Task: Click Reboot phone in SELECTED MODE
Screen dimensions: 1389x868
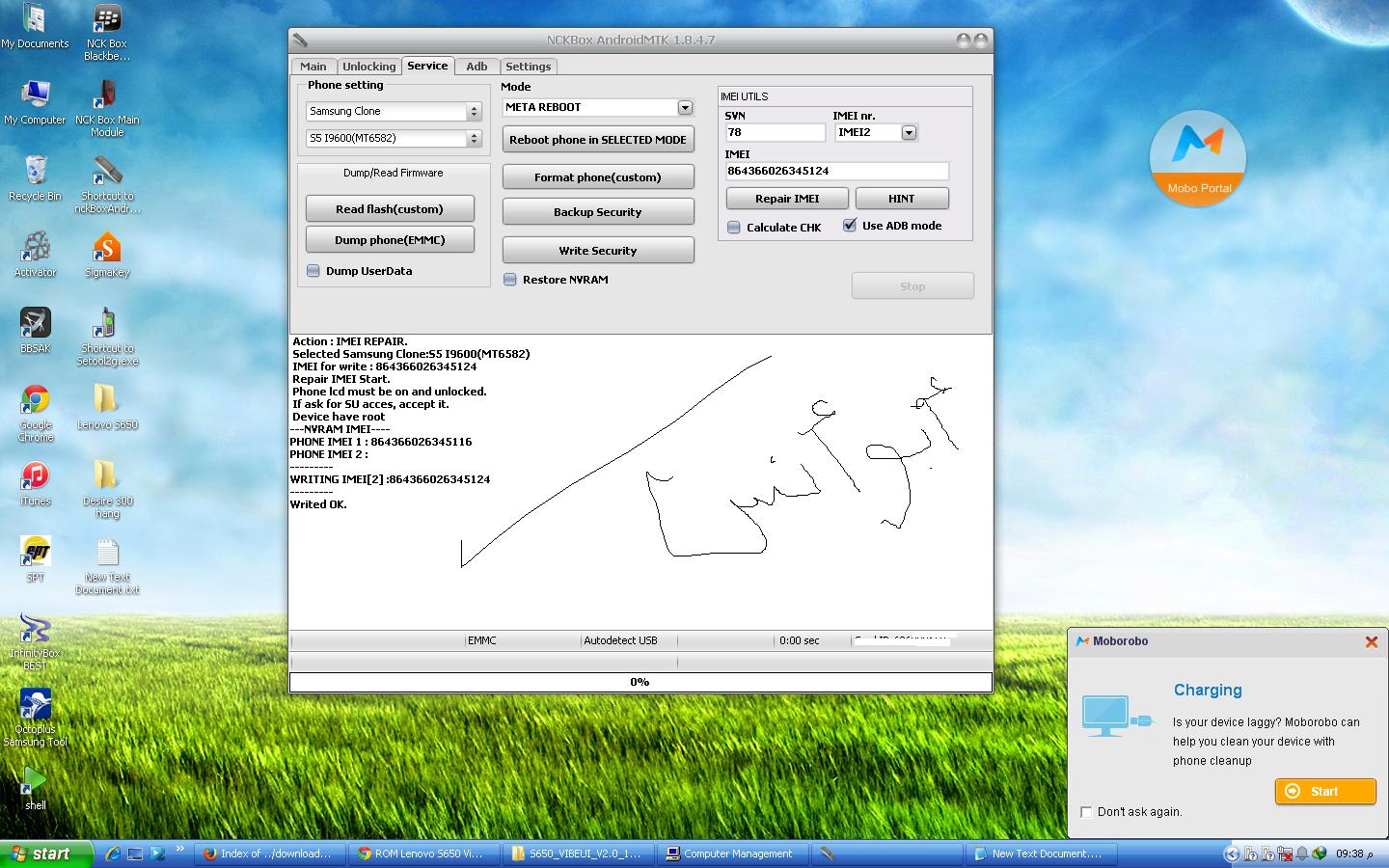Action: pos(598,140)
